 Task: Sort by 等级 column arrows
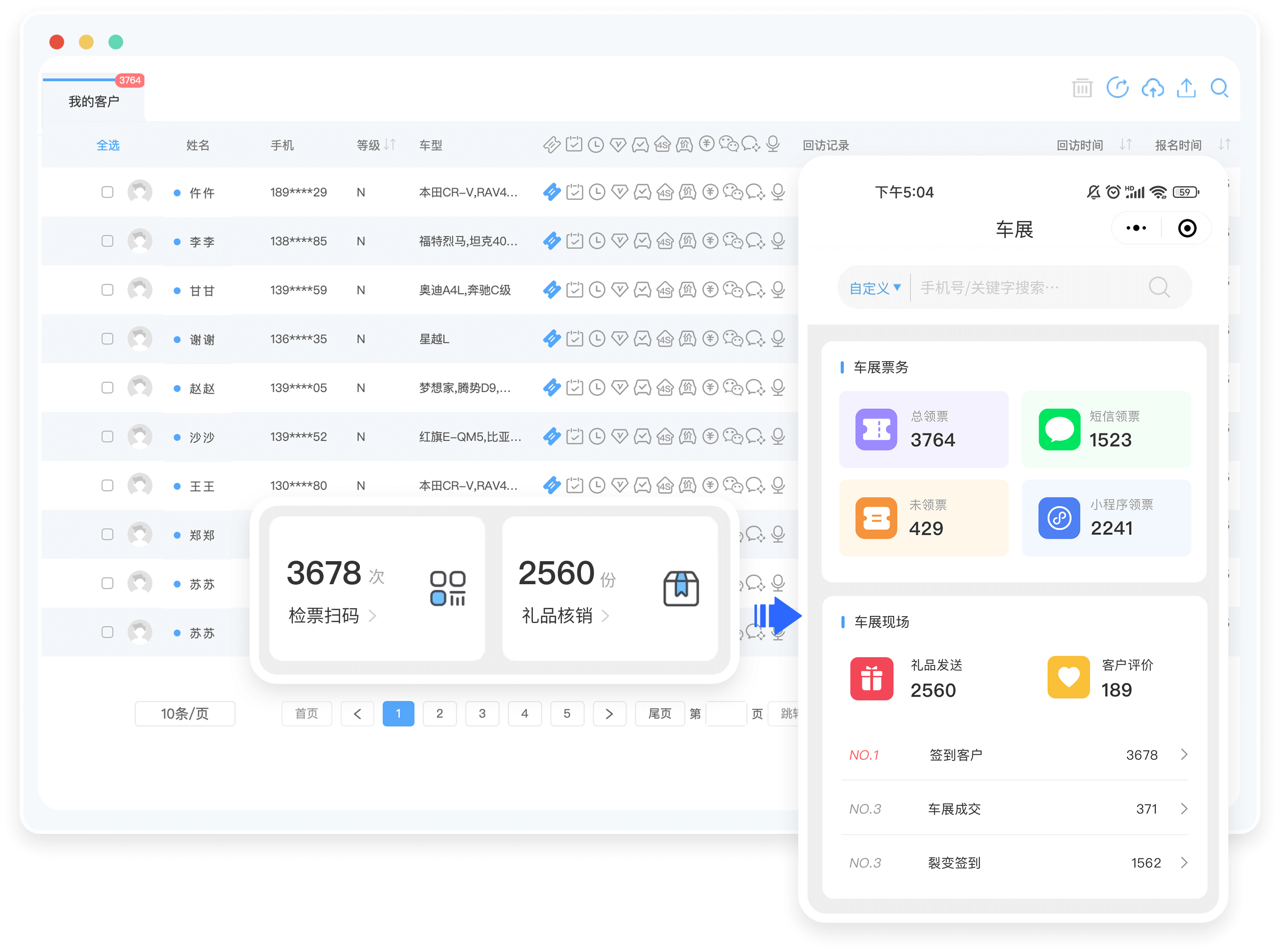point(390,144)
